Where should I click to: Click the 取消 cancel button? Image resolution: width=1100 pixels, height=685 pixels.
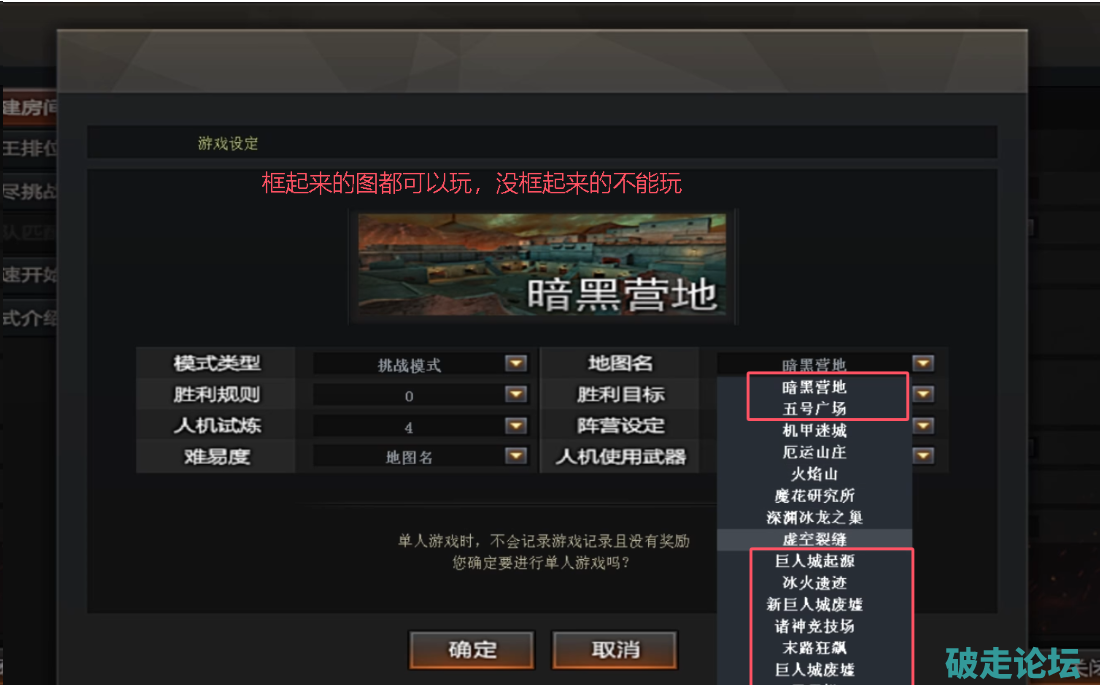tap(615, 650)
